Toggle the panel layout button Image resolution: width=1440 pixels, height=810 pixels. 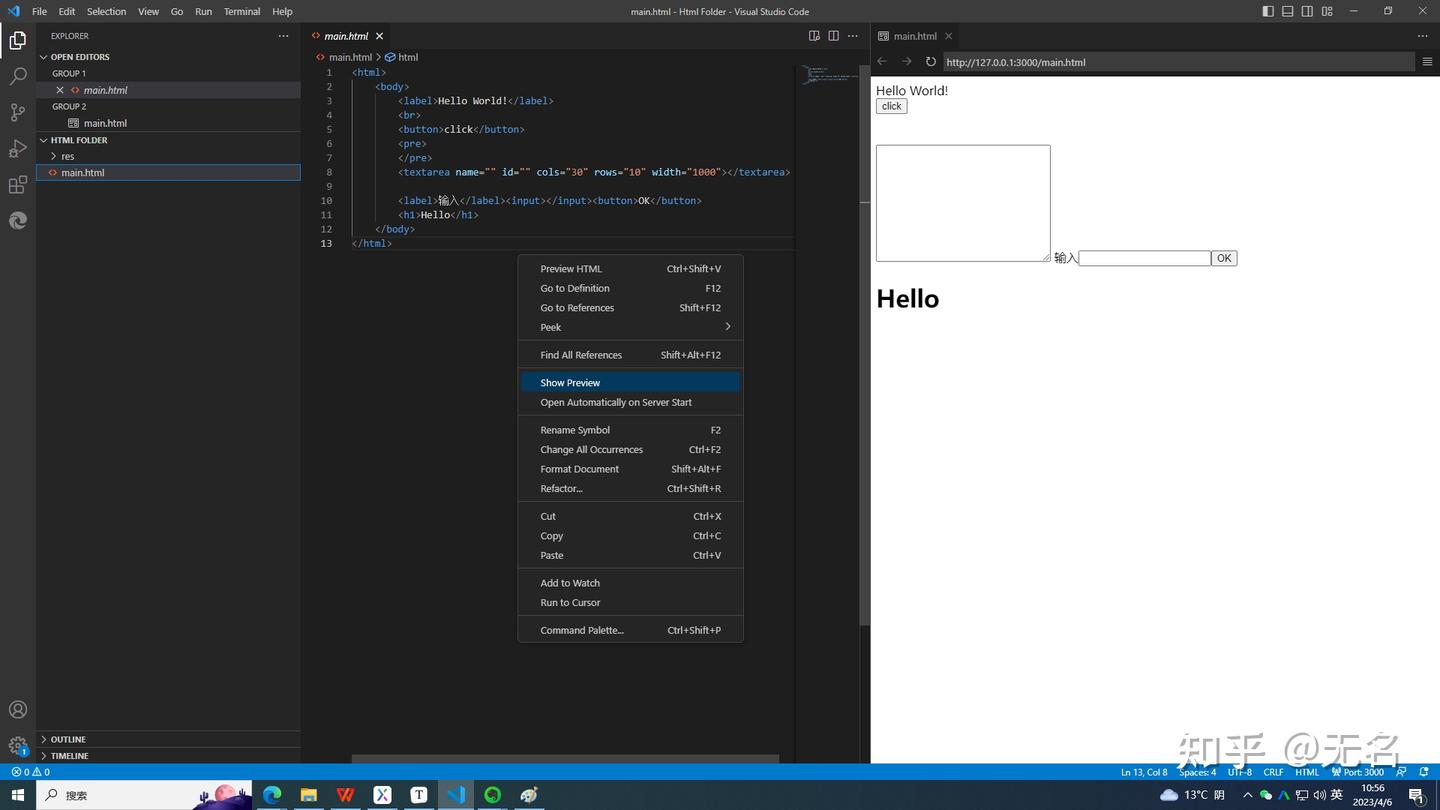[1288, 12]
